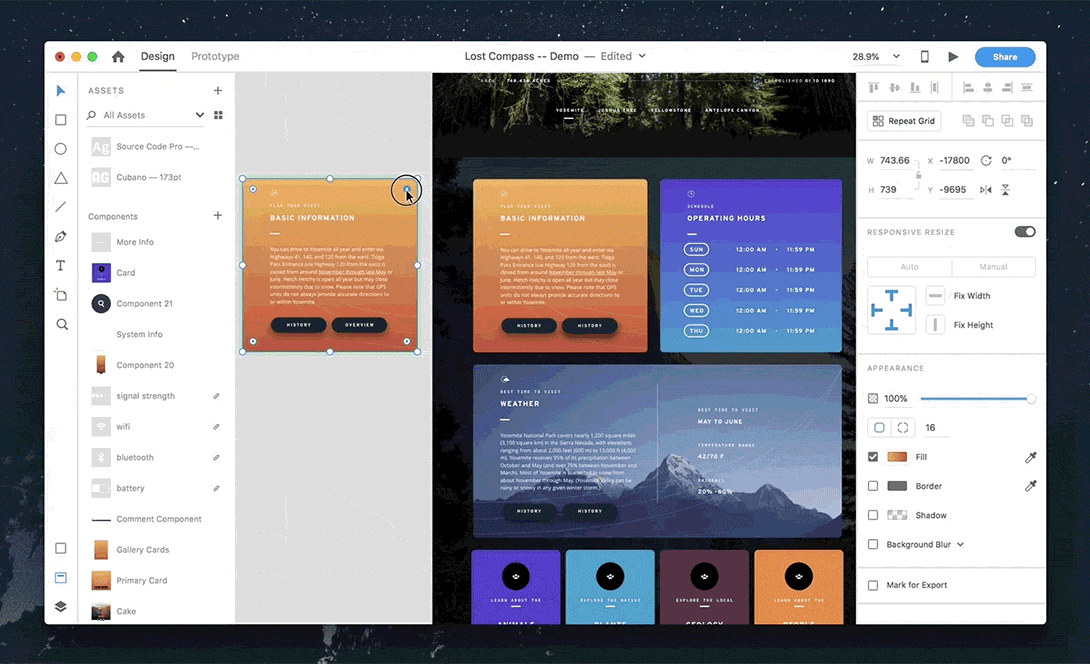This screenshot has width=1090, height=664.
Task: Open the Fill color swatch
Action: [897, 457]
